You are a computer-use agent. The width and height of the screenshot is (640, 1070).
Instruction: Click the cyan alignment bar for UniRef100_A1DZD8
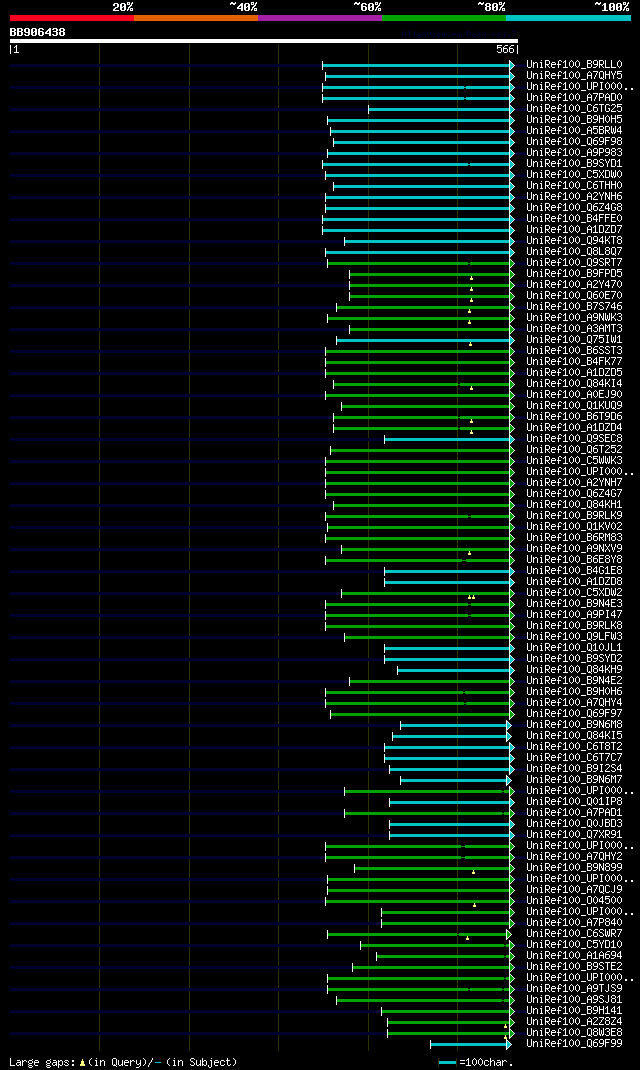coord(447,582)
